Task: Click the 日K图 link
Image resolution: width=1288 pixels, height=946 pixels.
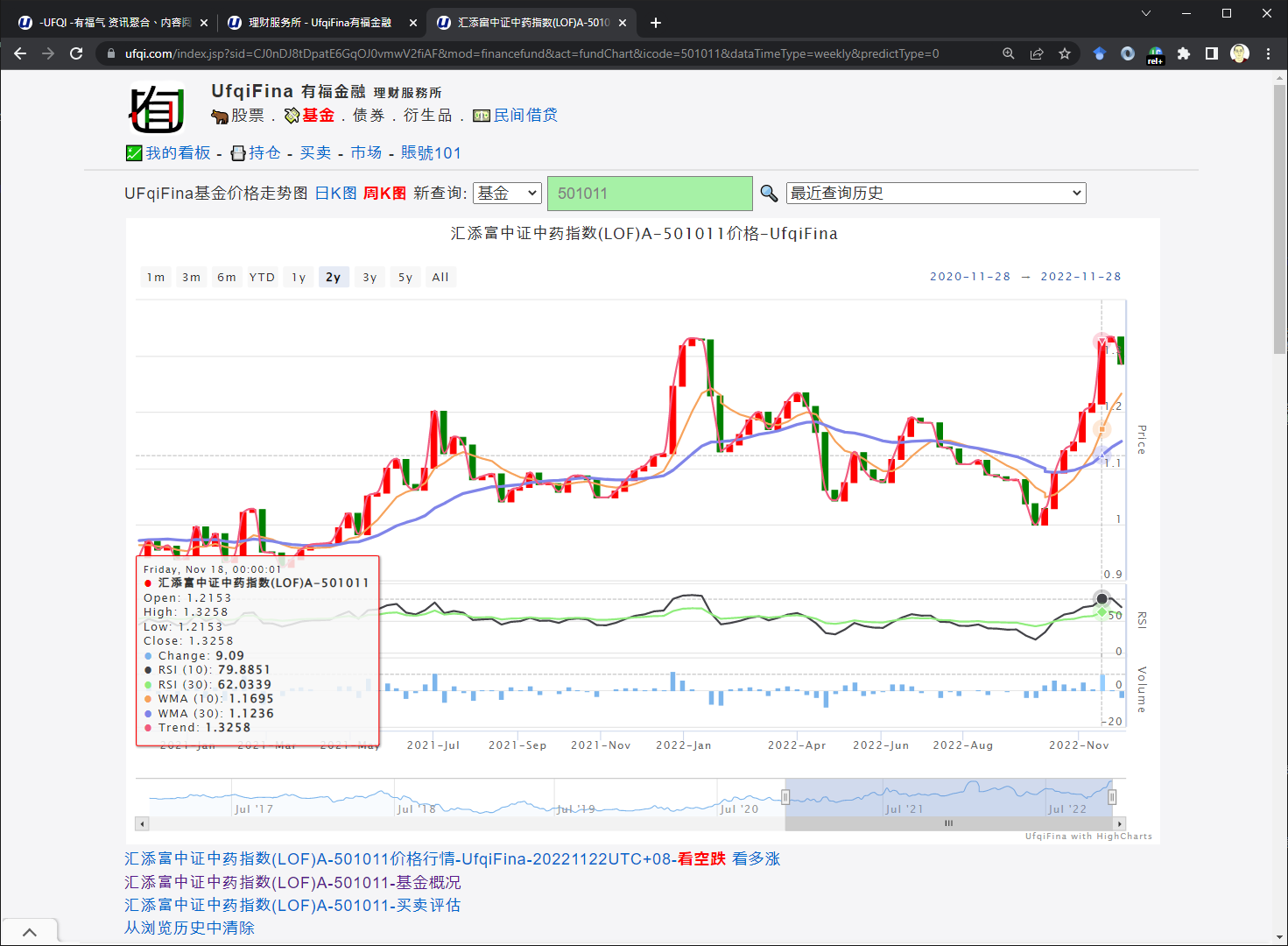Action: tap(335, 194)
